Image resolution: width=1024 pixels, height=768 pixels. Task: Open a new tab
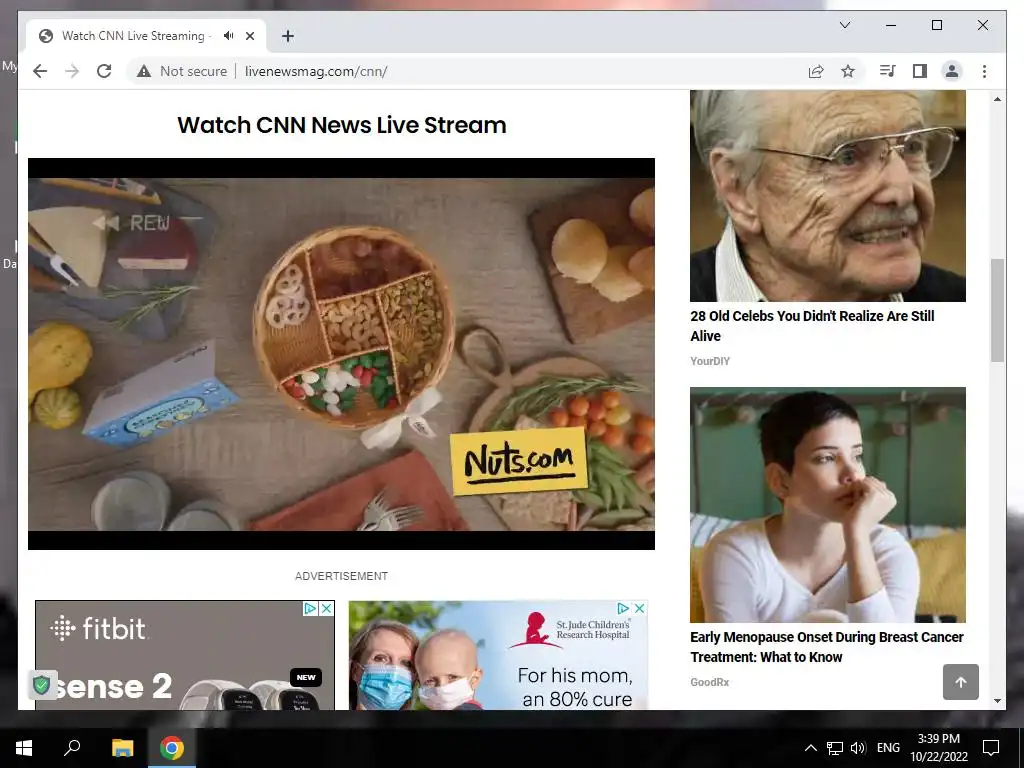pyautogui.click(x=288, y=36)
